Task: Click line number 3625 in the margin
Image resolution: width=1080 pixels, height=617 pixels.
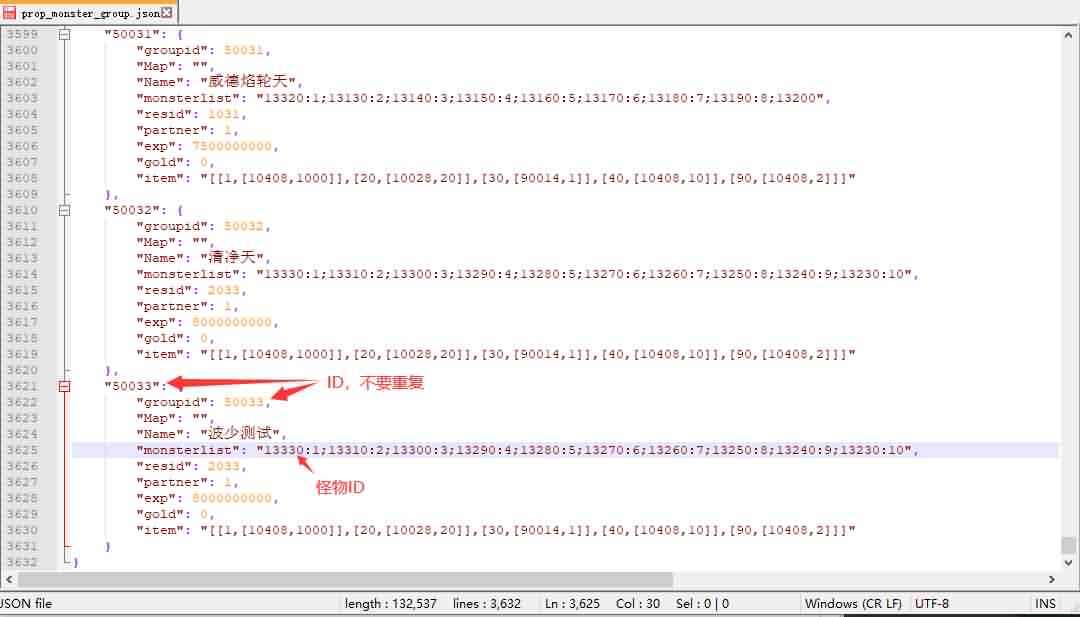Action: coord(22,450)
